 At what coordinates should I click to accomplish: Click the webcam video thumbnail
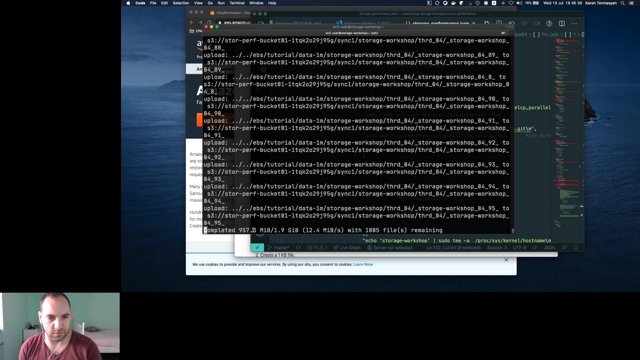60,326
